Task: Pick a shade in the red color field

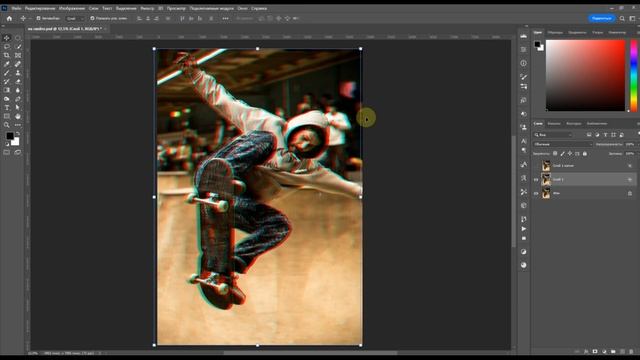Action: 585,75
